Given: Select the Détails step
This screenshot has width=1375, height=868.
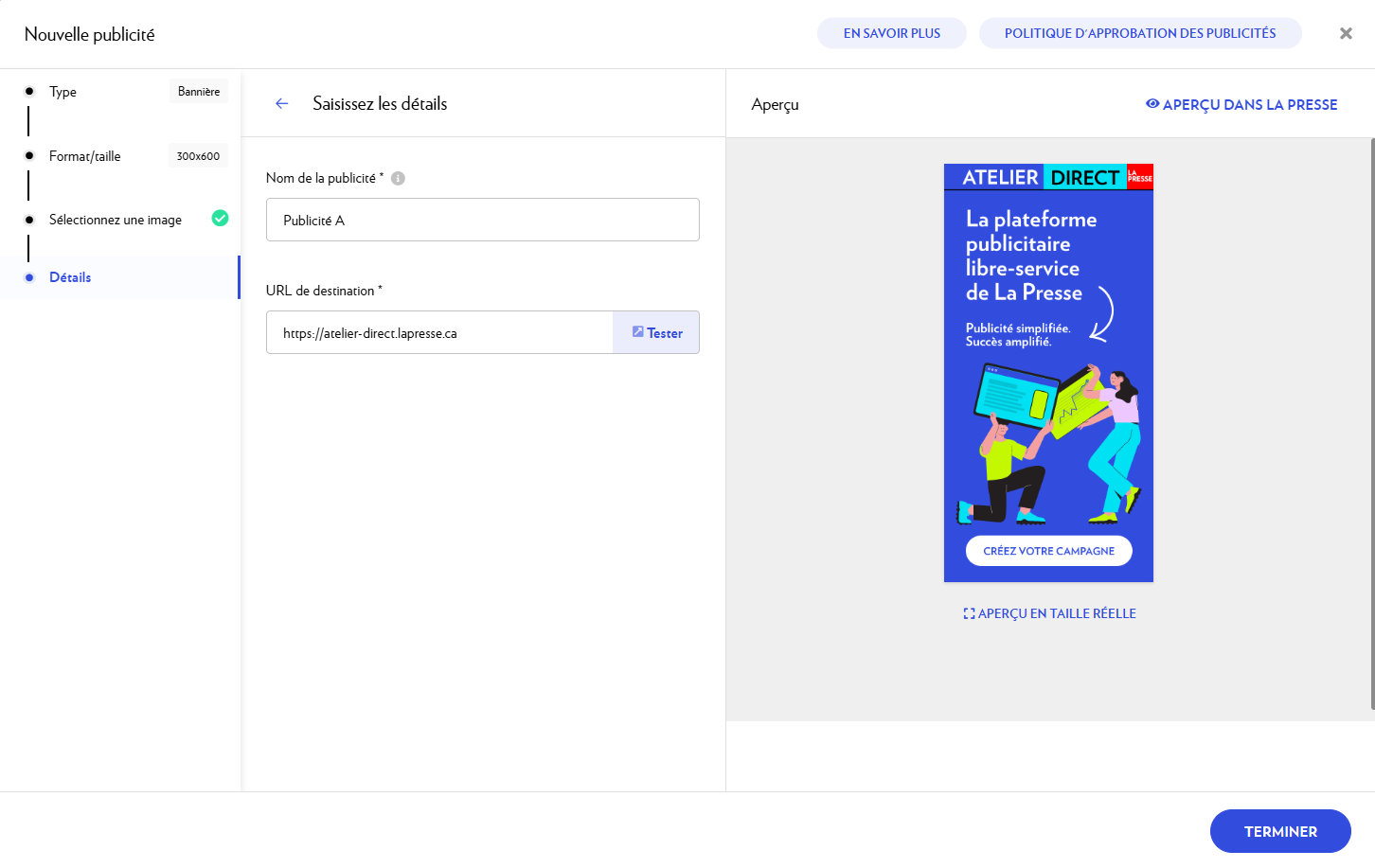Looking at the screenshot, I should click(x=70, y=277).
